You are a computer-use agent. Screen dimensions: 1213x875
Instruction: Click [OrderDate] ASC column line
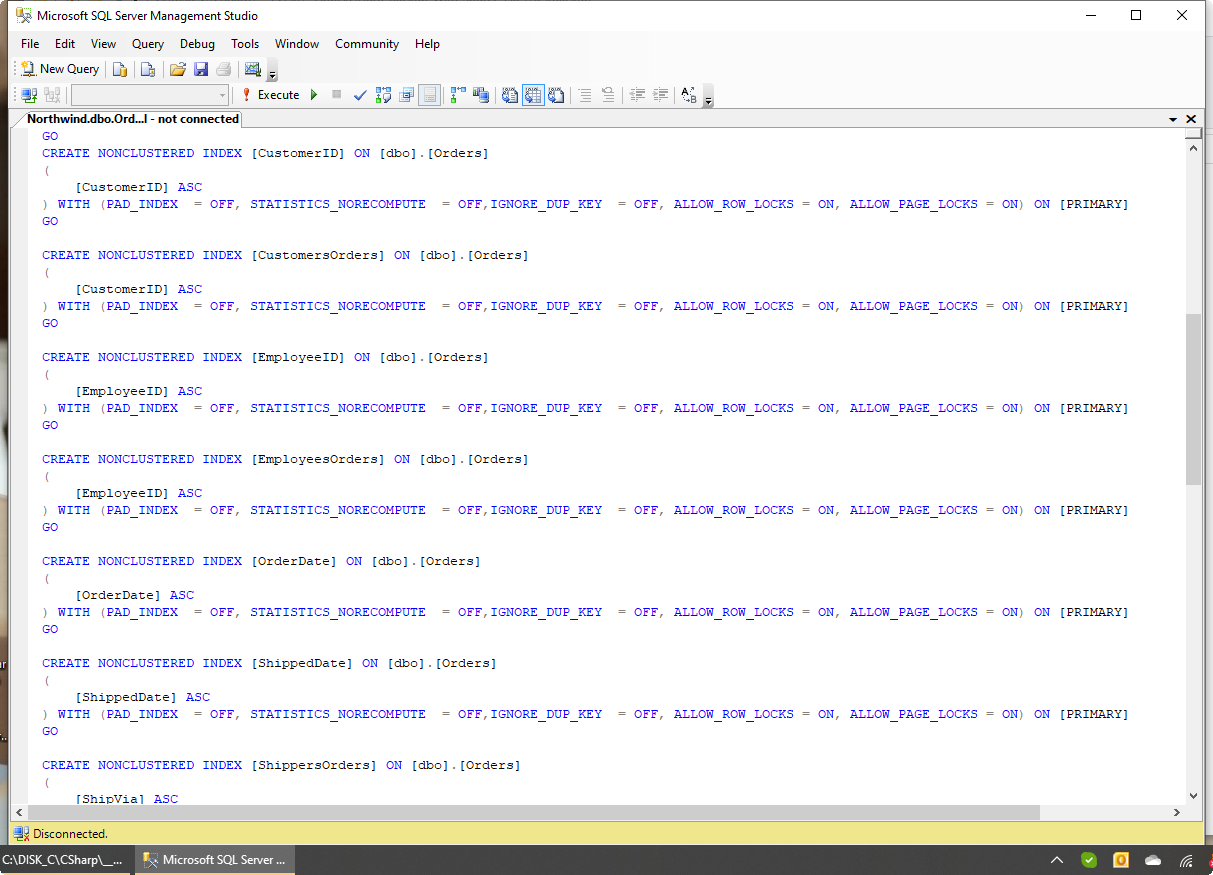tap(134, 595)
